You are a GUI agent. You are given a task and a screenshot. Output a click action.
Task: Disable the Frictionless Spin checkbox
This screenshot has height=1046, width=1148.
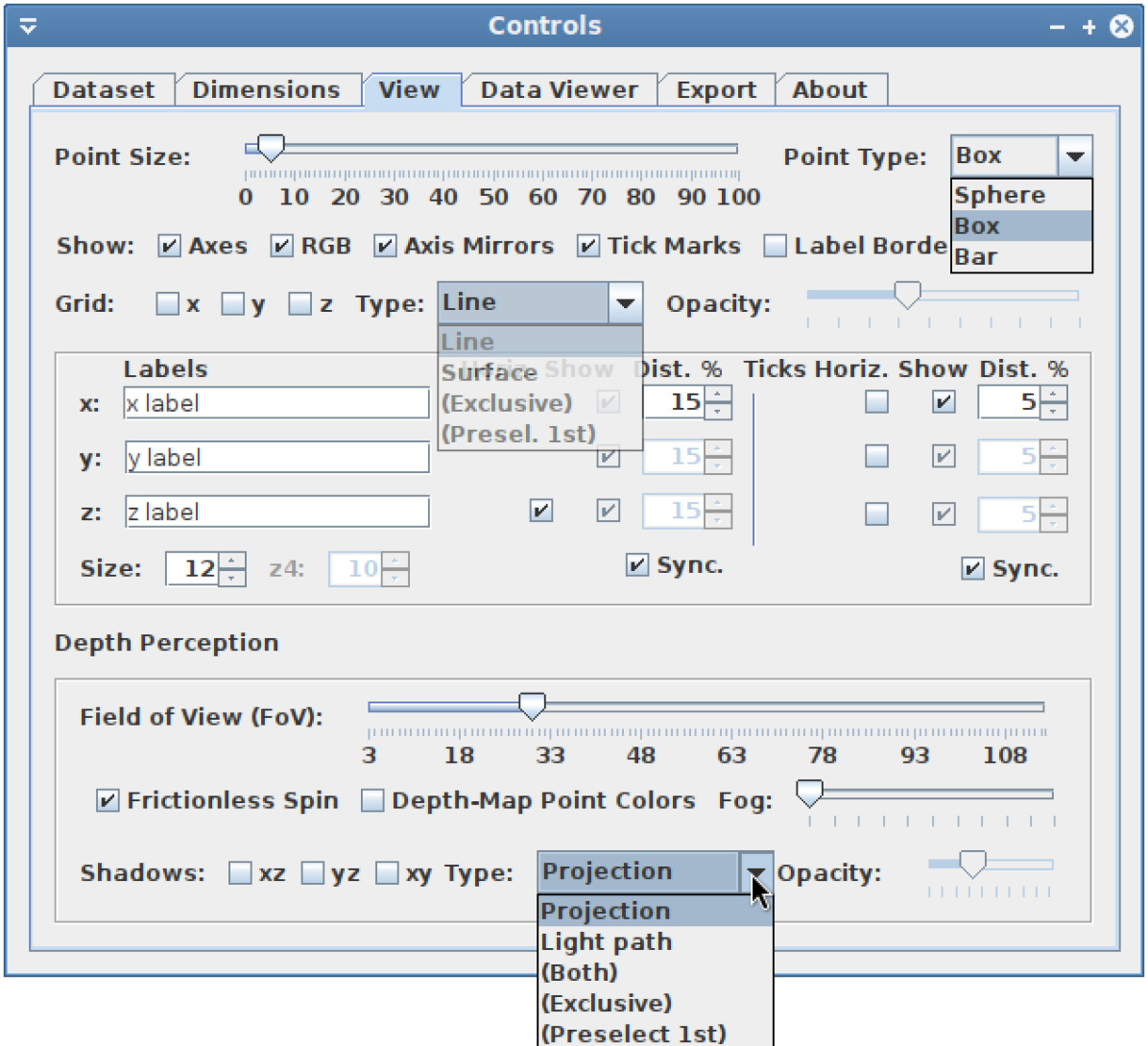[108, 800]
